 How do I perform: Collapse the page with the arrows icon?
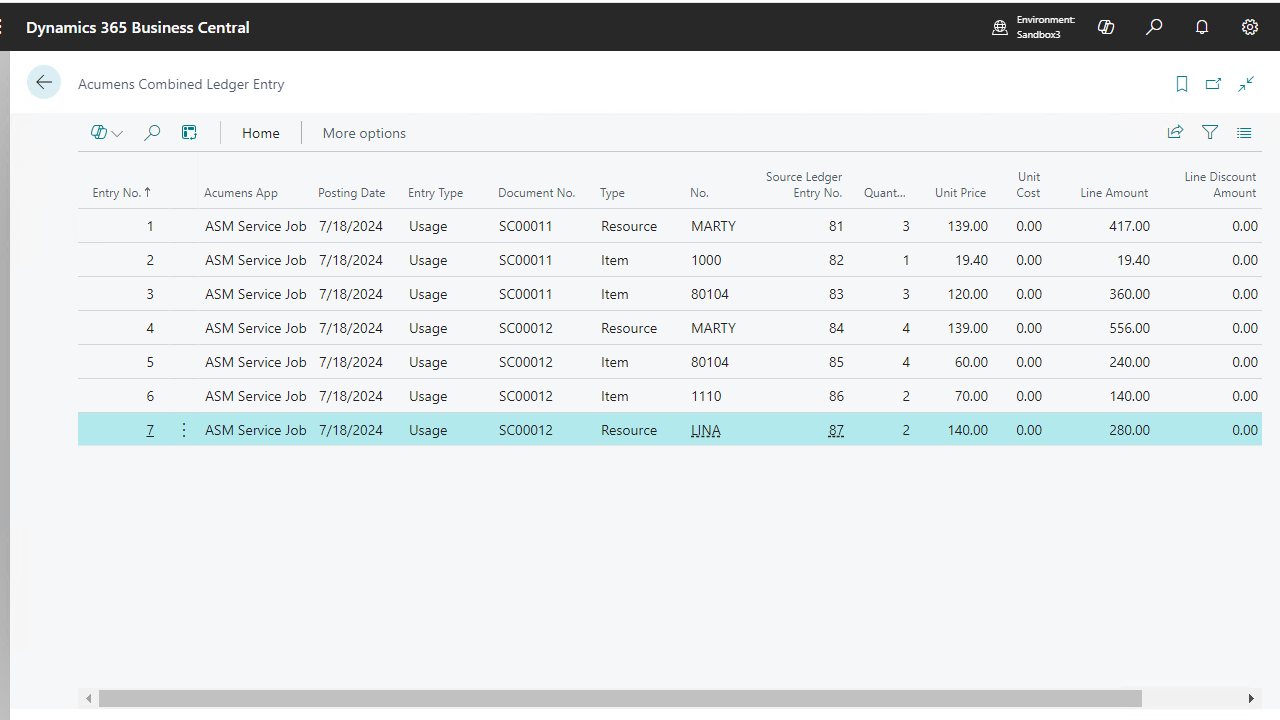tap(1246, 84)
